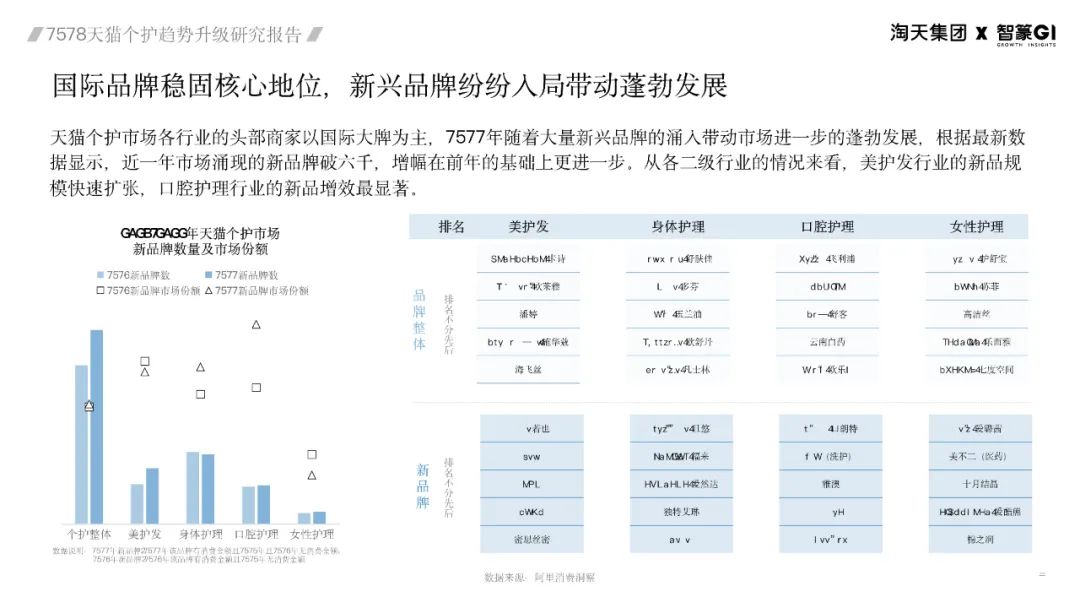Click the 美护发 table column header

528,227
